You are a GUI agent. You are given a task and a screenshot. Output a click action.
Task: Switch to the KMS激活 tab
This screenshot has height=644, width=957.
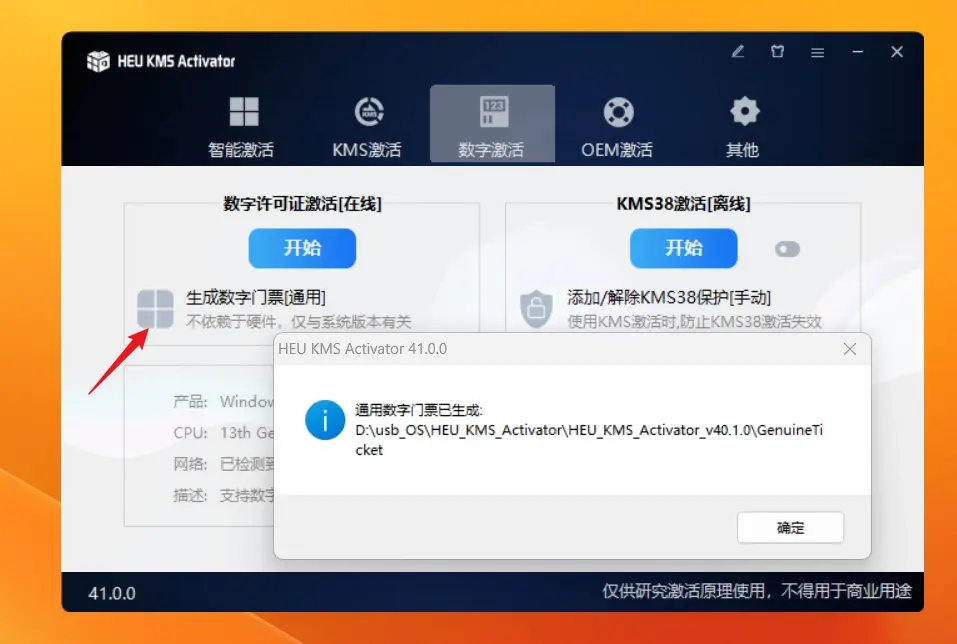[367, 126]
